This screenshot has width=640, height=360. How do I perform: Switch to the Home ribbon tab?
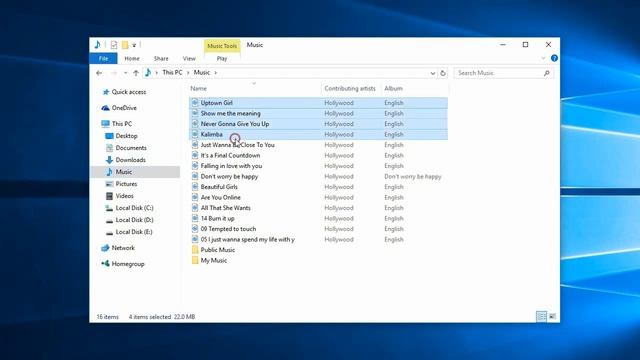[132, 58]
